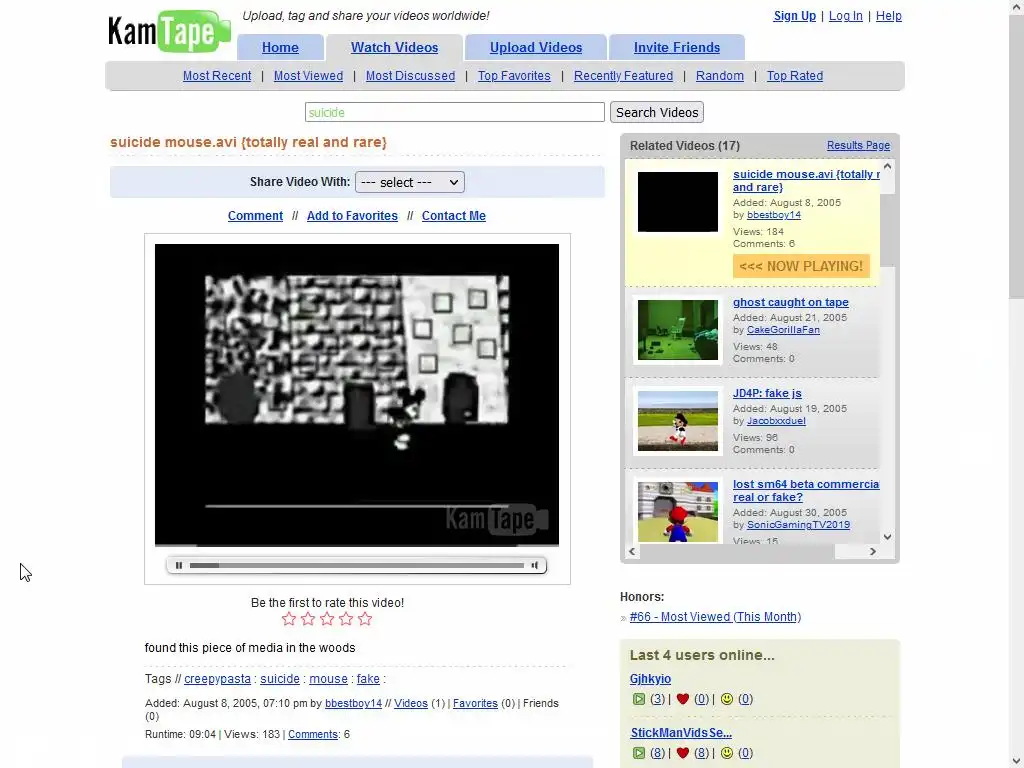Image resolution: width=1024 pixels, height=768 pixels.
Task: Select Most Recent in the submenu
Action: [x=217, y=76]
